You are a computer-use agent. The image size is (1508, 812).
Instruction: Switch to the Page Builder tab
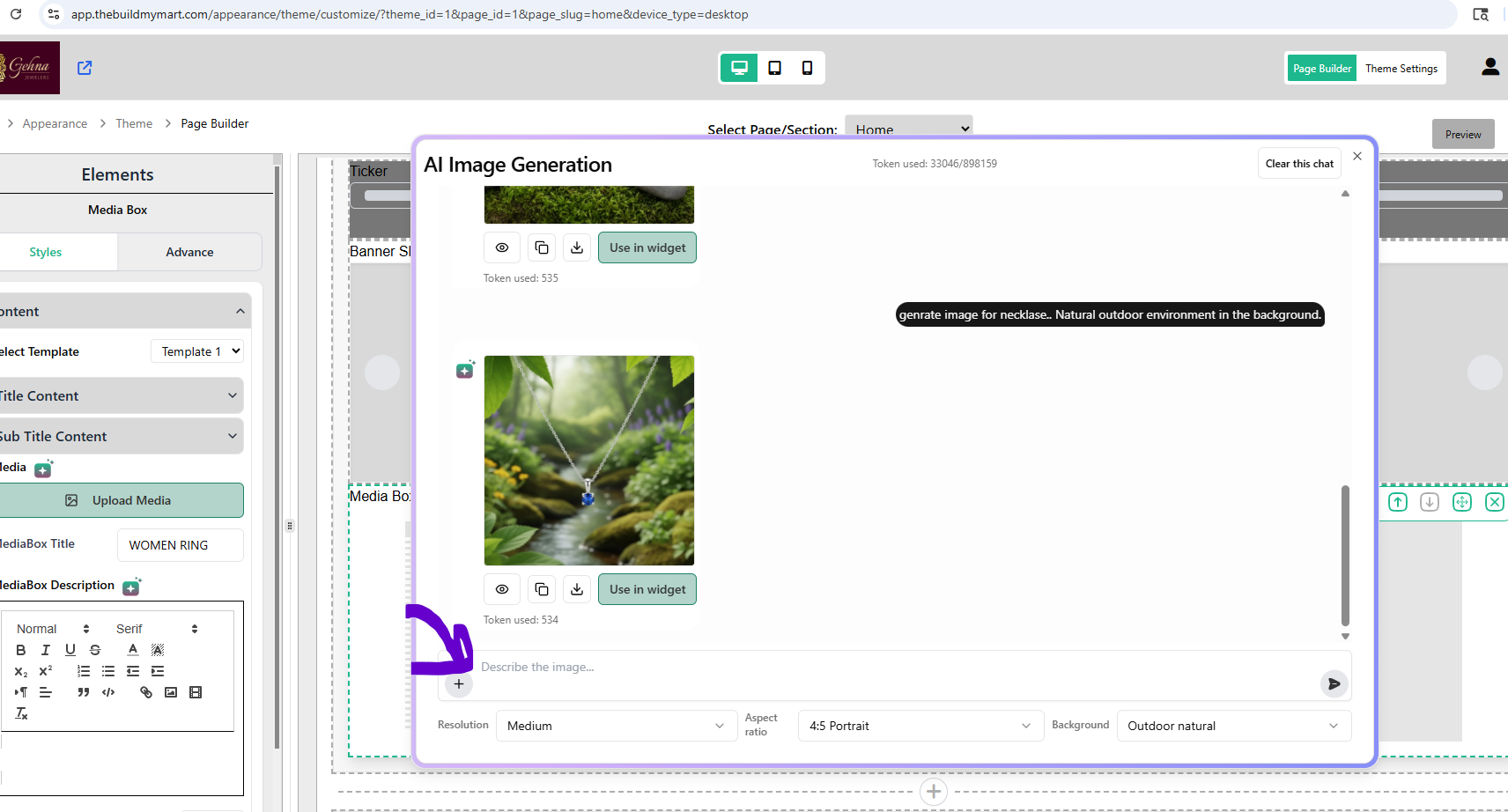click(x=1322, y=68)
